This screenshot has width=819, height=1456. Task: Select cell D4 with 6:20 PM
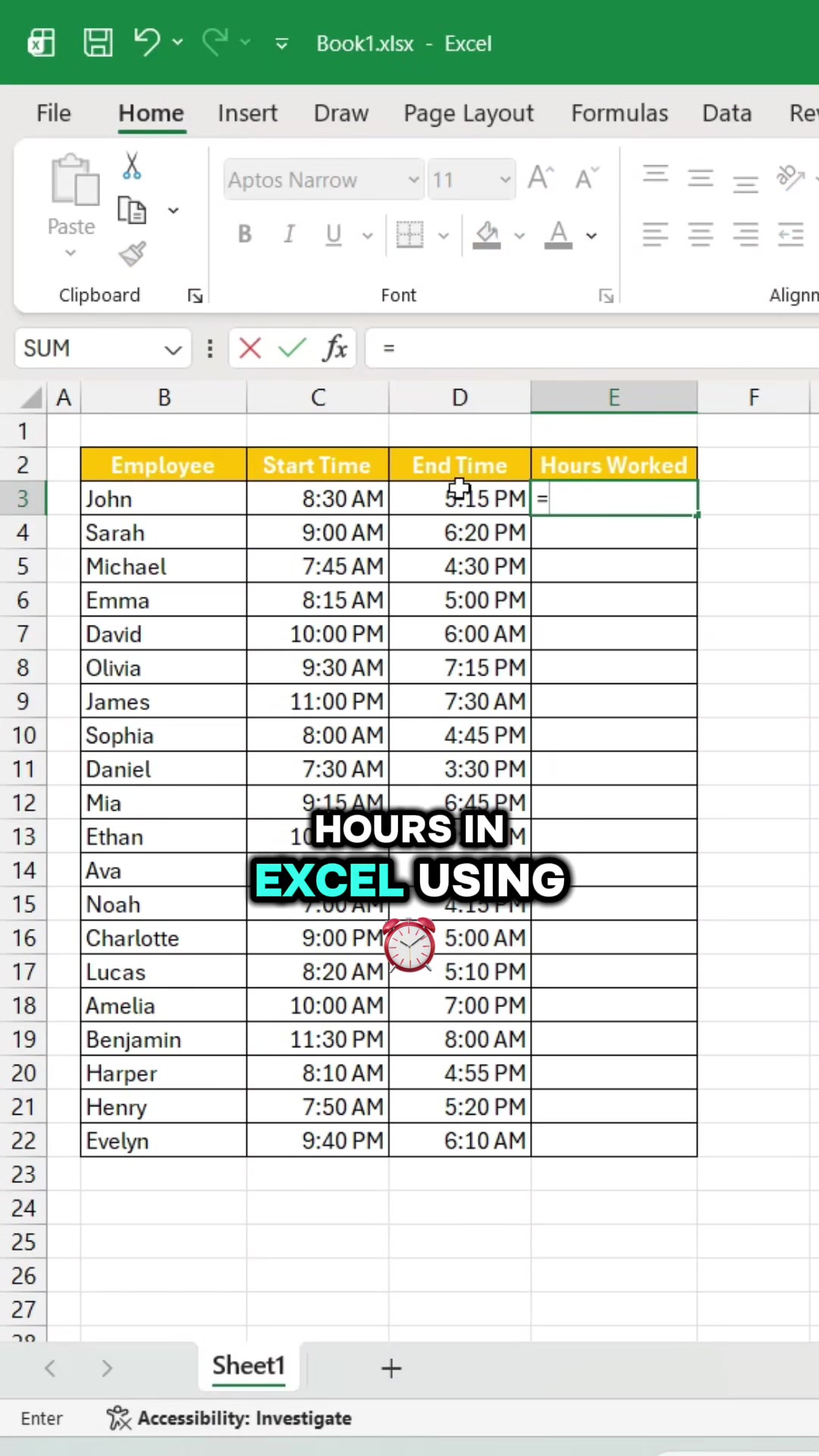pos(460,532)
